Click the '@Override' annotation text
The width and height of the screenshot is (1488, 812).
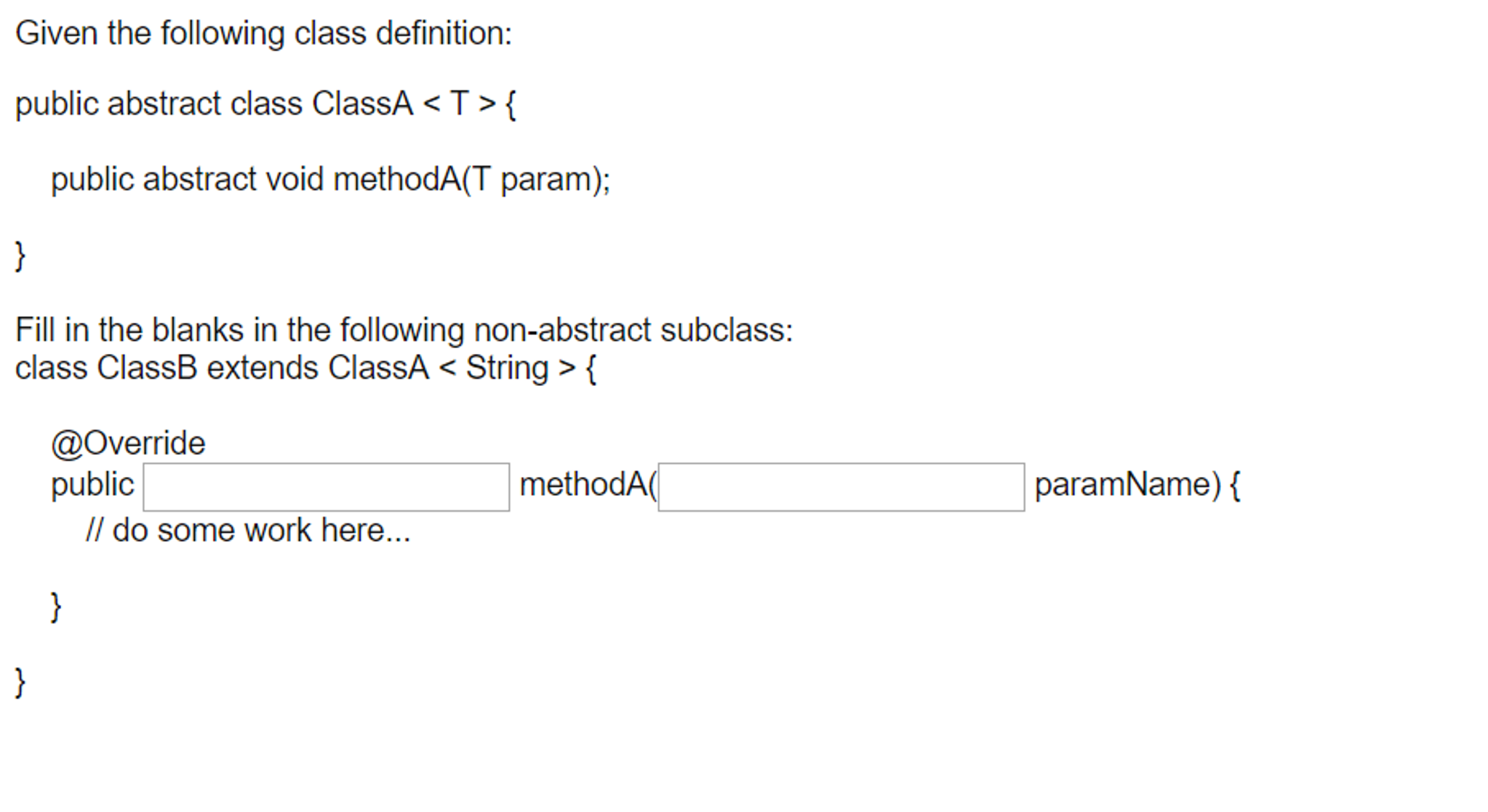[x=129, y=441]
